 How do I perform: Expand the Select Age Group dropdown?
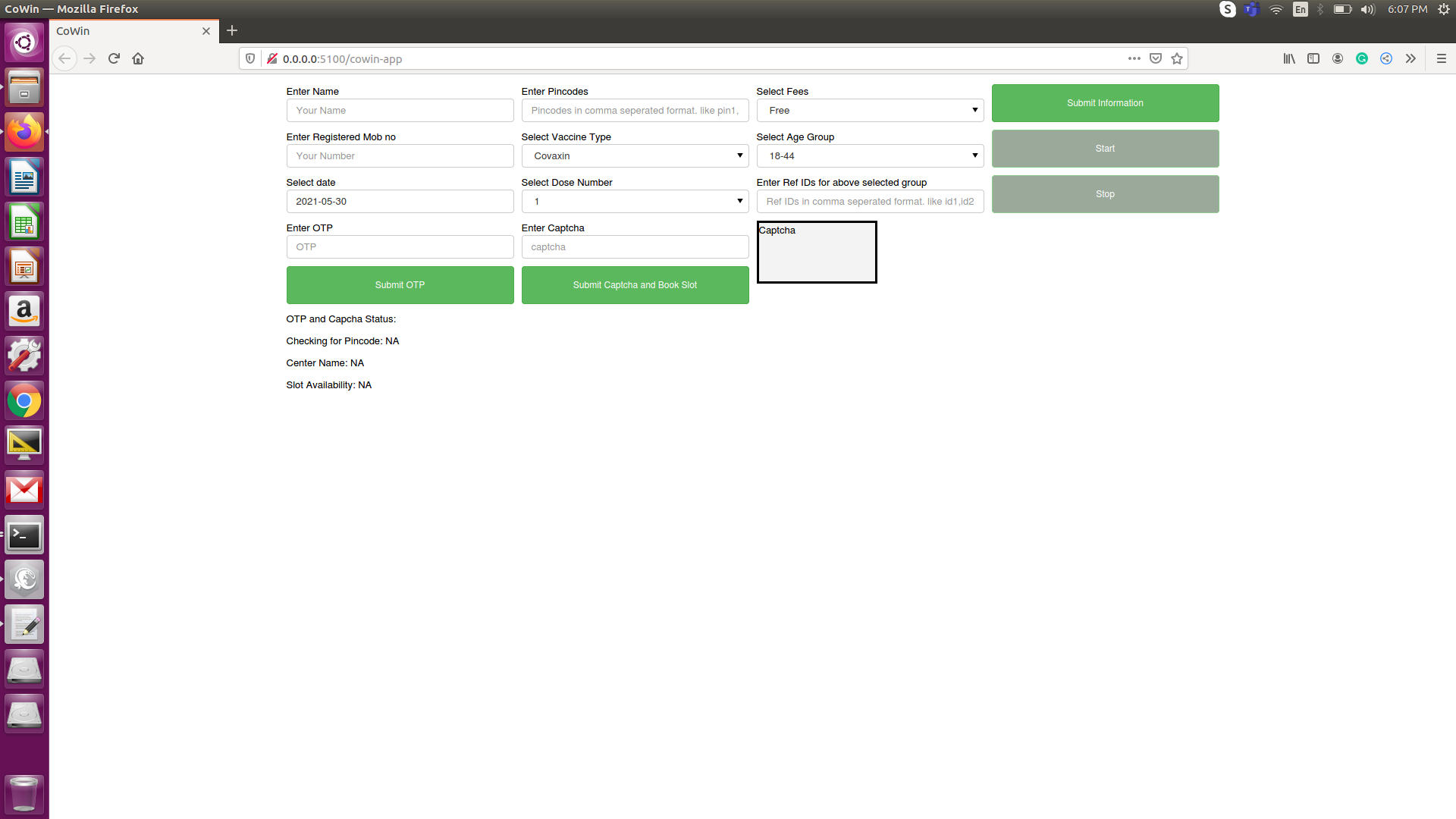pyautogui.click(x=870, y=156)
